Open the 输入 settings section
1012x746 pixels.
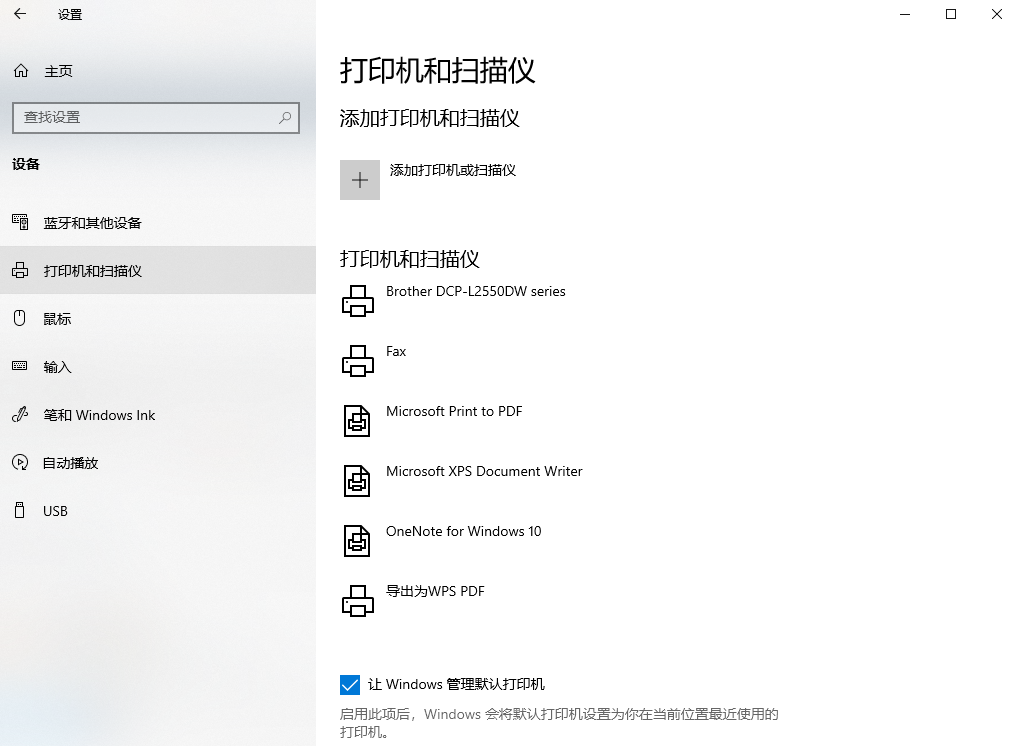[x=57, y=366]
